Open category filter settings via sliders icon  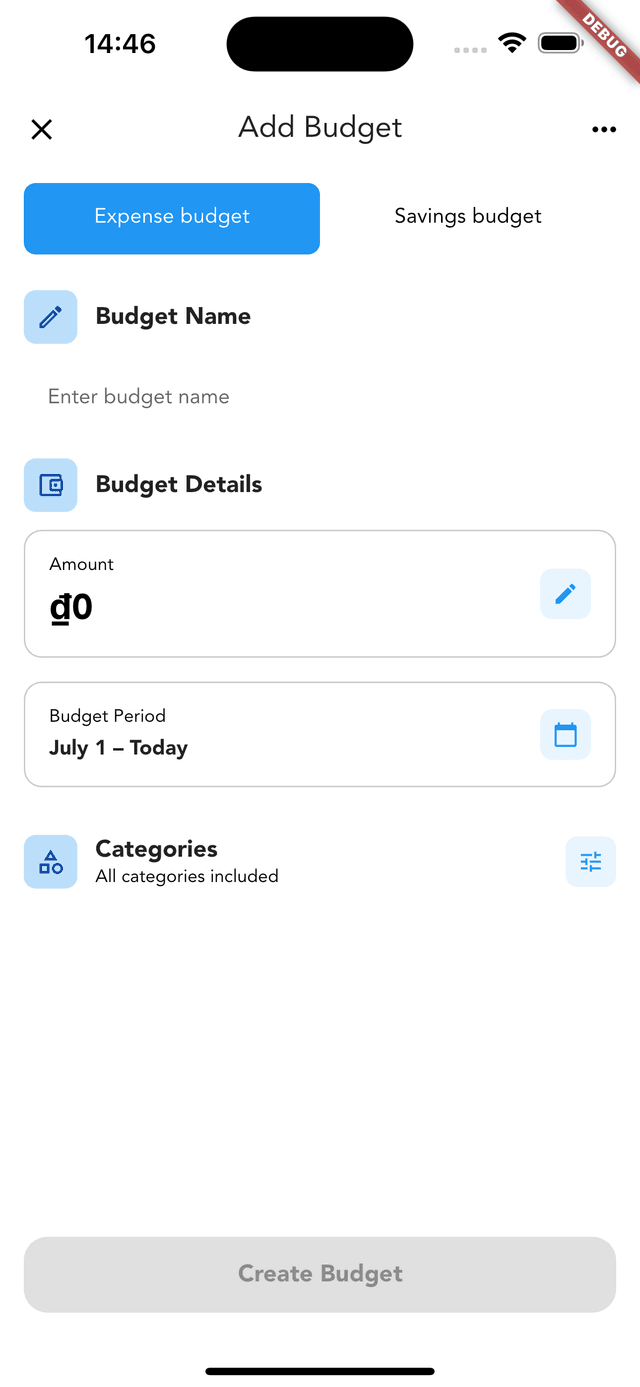pos(590,861)
